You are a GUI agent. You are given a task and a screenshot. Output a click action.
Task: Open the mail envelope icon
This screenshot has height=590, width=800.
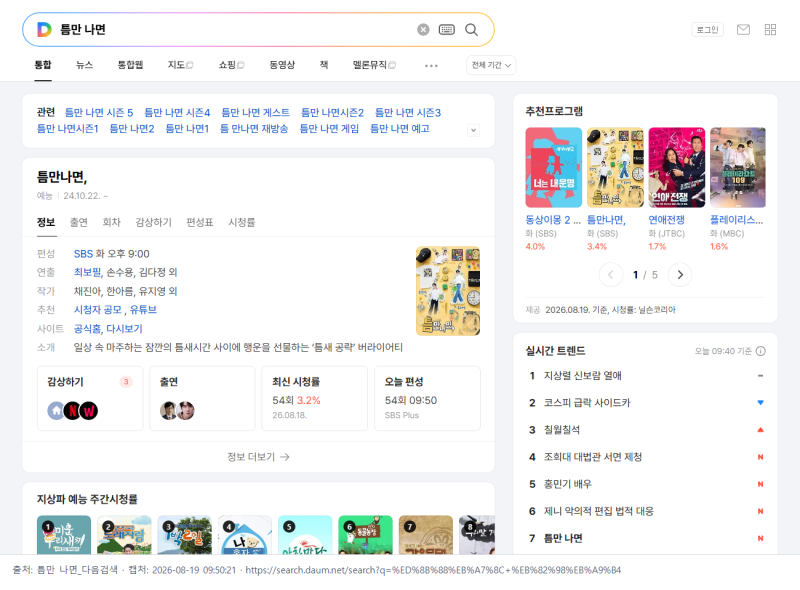pyautogui.click(x=743, y=30)
